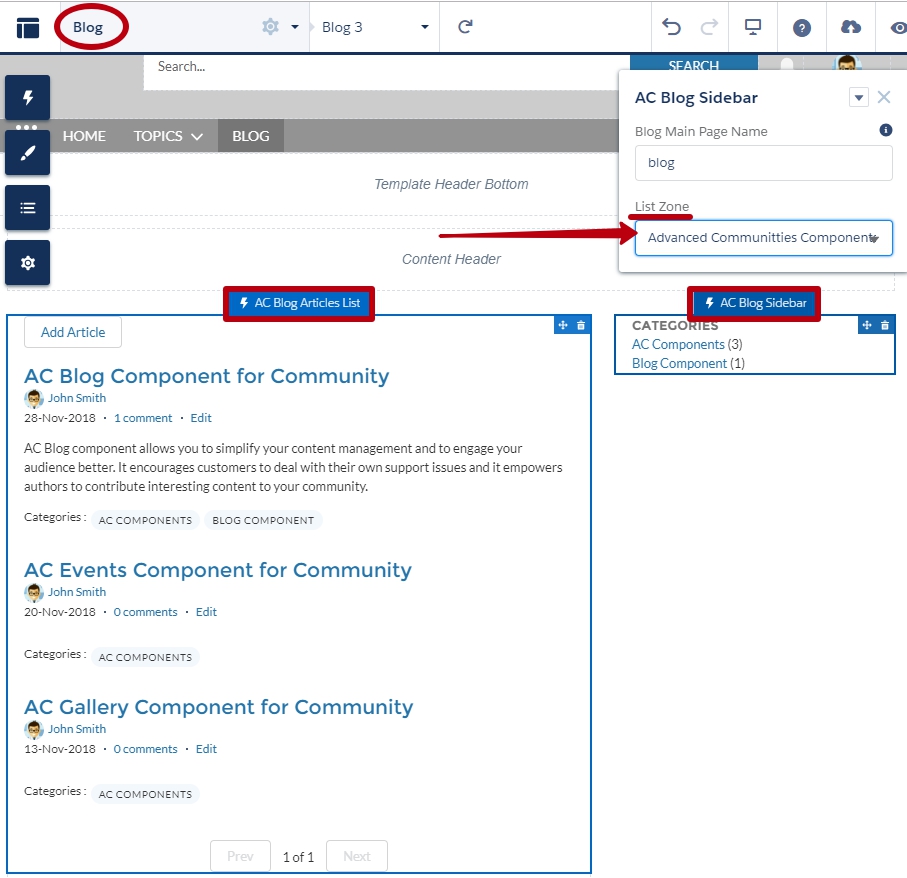Expand the TOPICS navigation menu
Viewport: 907px width, 878px height.
168,136
